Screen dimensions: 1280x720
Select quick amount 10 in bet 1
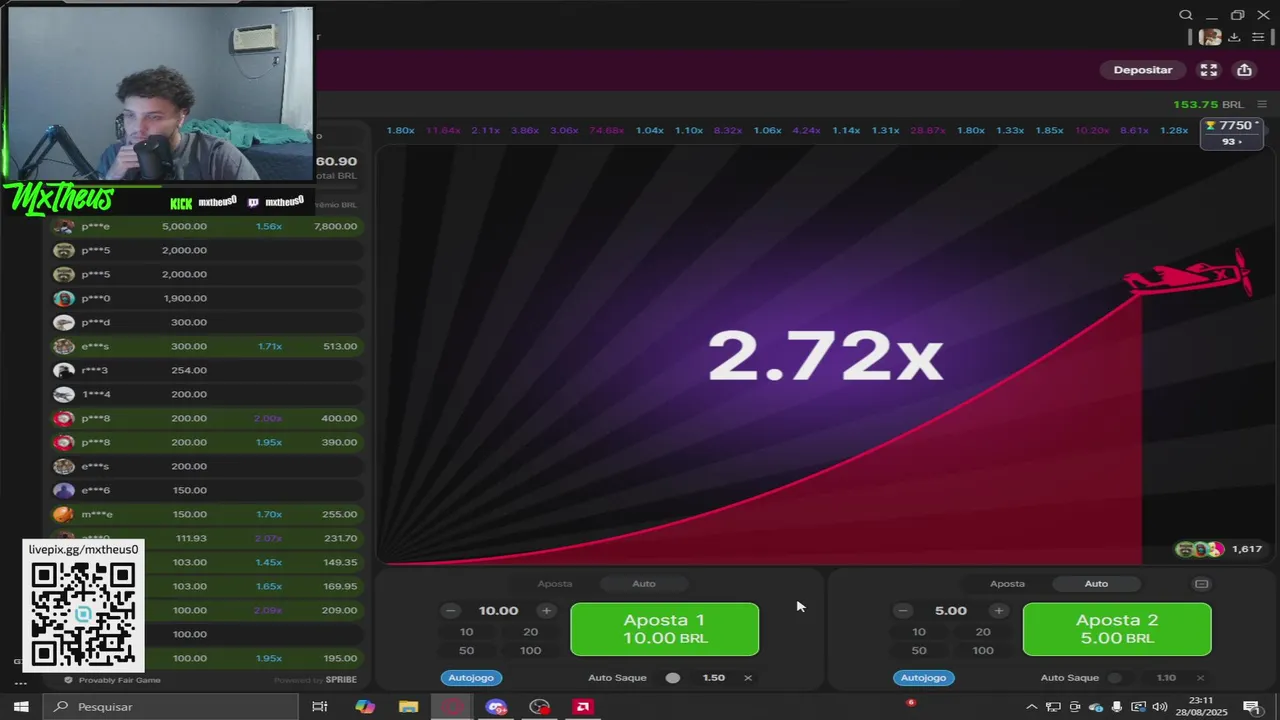click(466, 631)
